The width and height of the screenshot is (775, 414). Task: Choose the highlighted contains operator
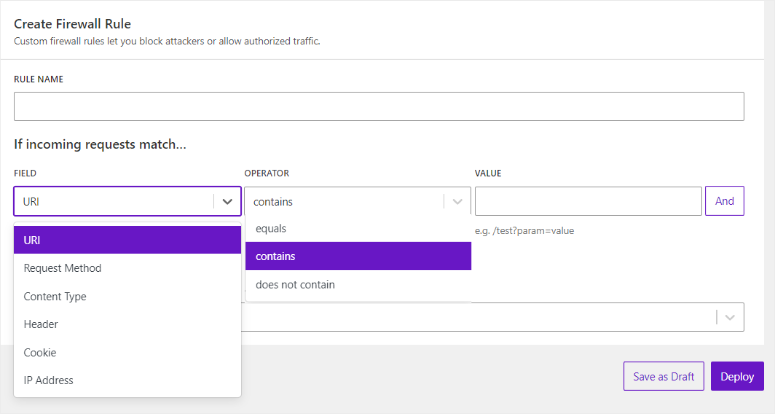click(x=358, y=256)
